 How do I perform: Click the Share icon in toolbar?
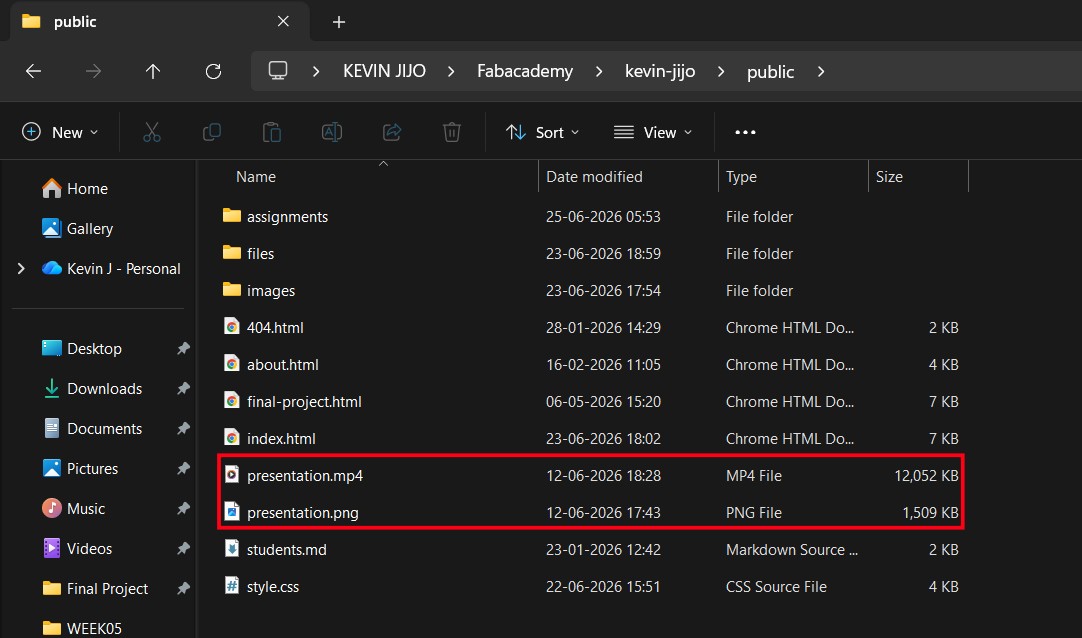(x=392, y=132)
